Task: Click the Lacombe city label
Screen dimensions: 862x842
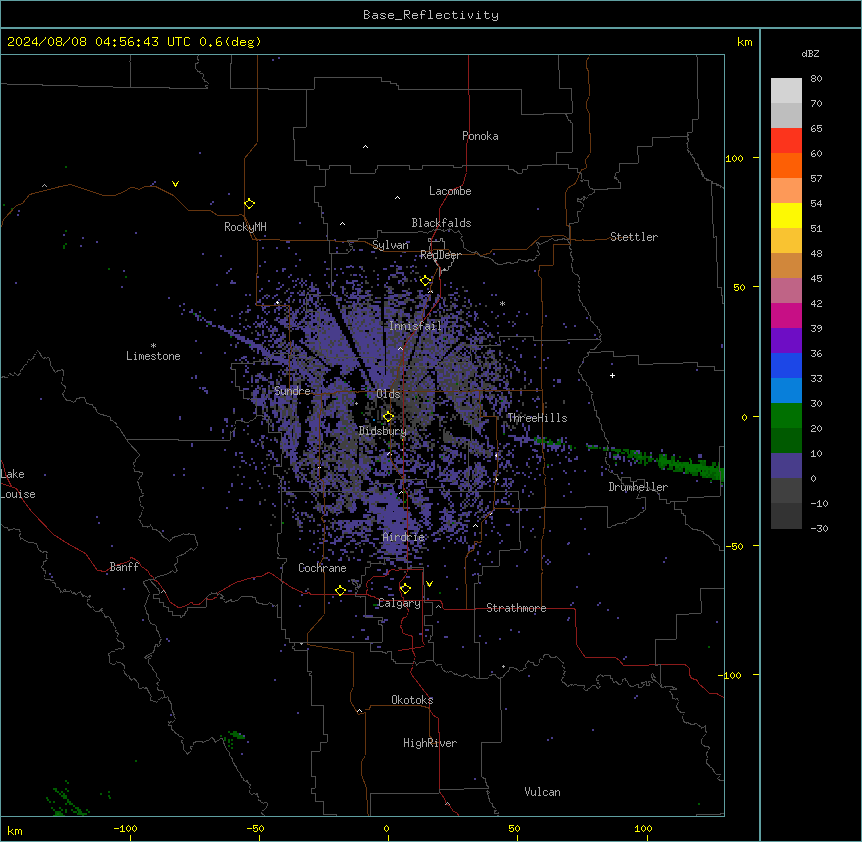Action: tap(450, 191)
